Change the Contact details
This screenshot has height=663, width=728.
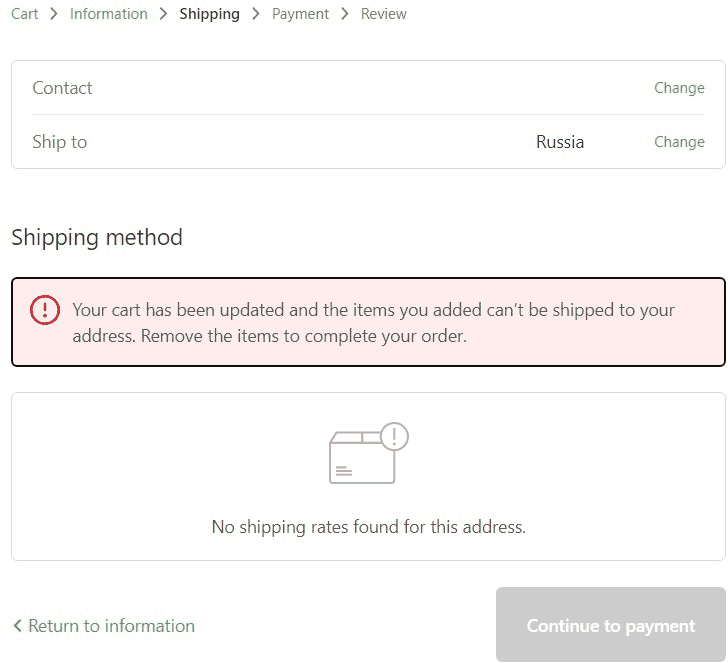(x=679, y=88)
